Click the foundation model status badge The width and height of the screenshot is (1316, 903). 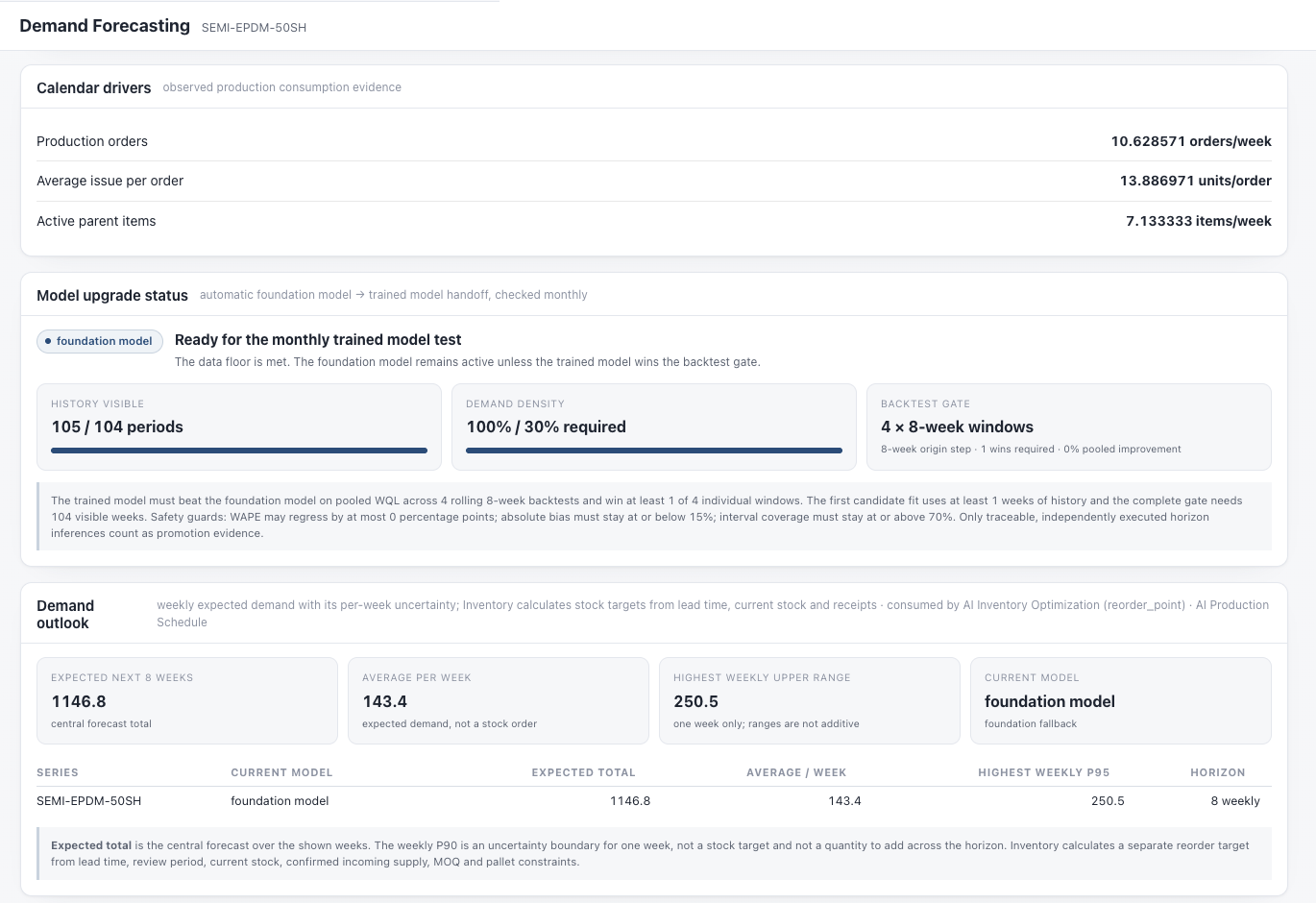click(x=100, y=341)
